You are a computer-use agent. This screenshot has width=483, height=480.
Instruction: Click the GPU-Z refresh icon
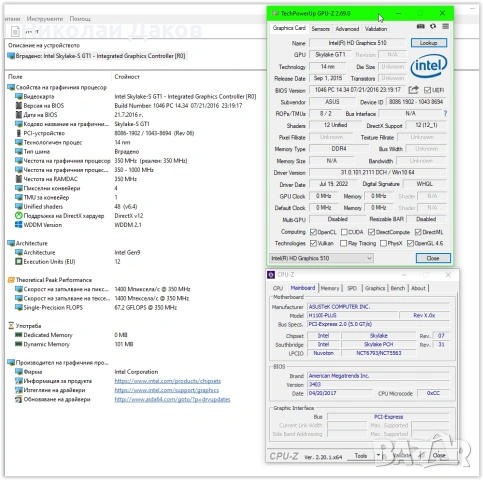click(x=433, y=26)
